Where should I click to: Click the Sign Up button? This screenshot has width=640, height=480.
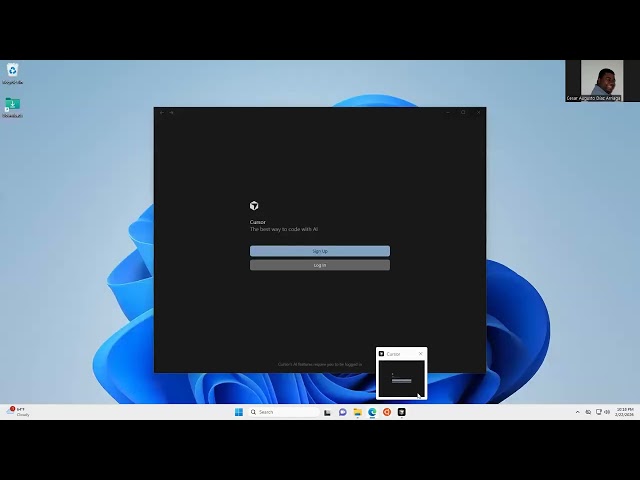pyautogui.click(x=320, y=251)
